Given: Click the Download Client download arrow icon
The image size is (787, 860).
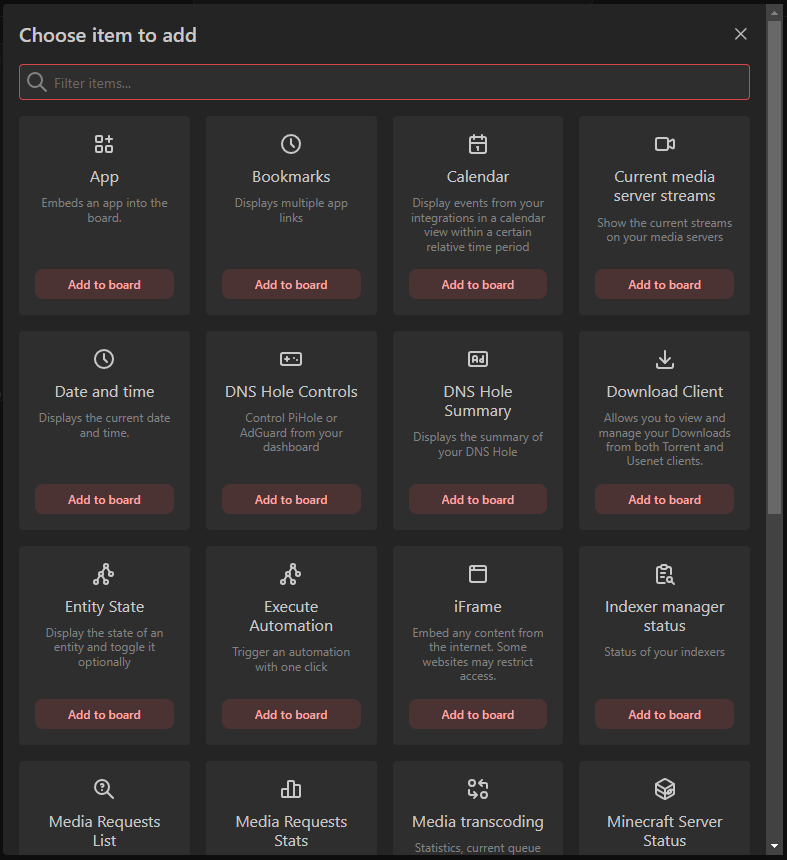Looking at the screenshot, I should point(664,359).
